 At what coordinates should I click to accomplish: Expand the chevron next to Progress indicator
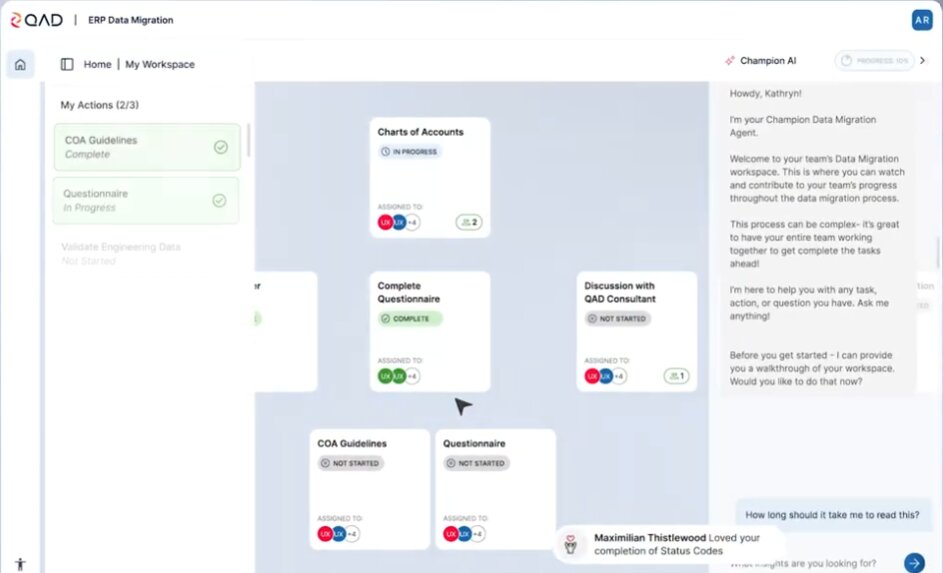pyautogui.click(x=922, y=61)
